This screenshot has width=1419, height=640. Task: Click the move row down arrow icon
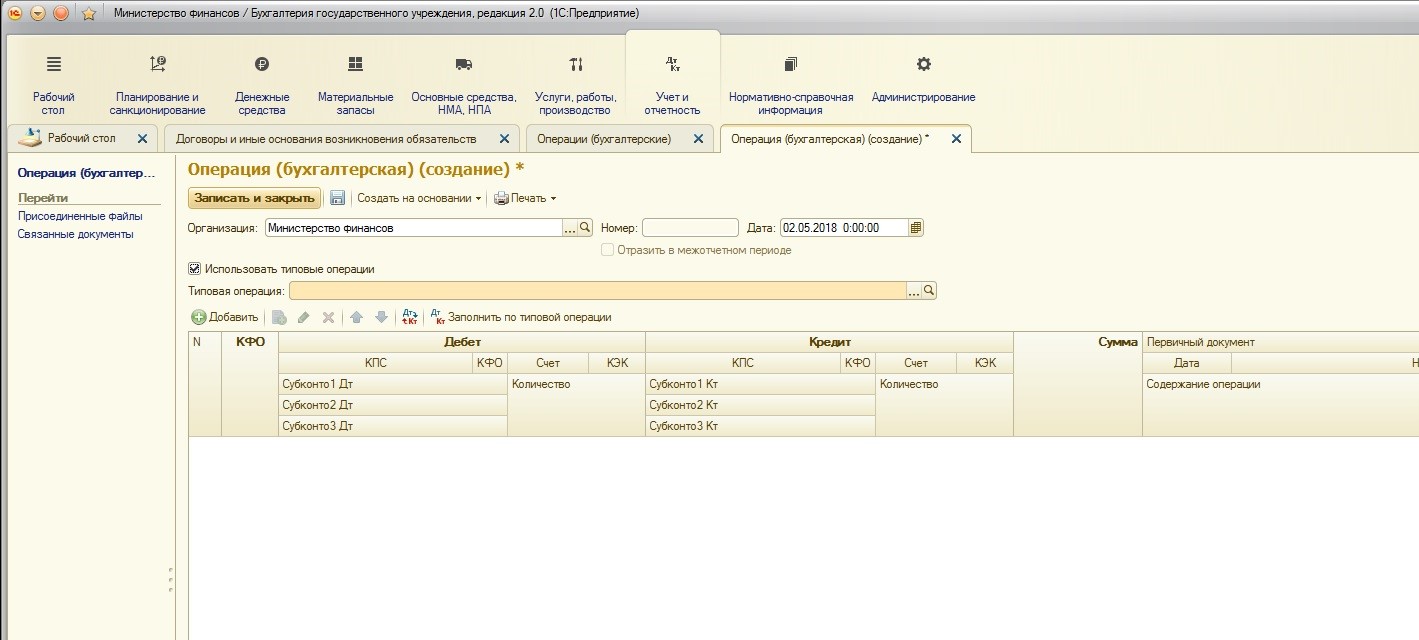click(381, 317)
